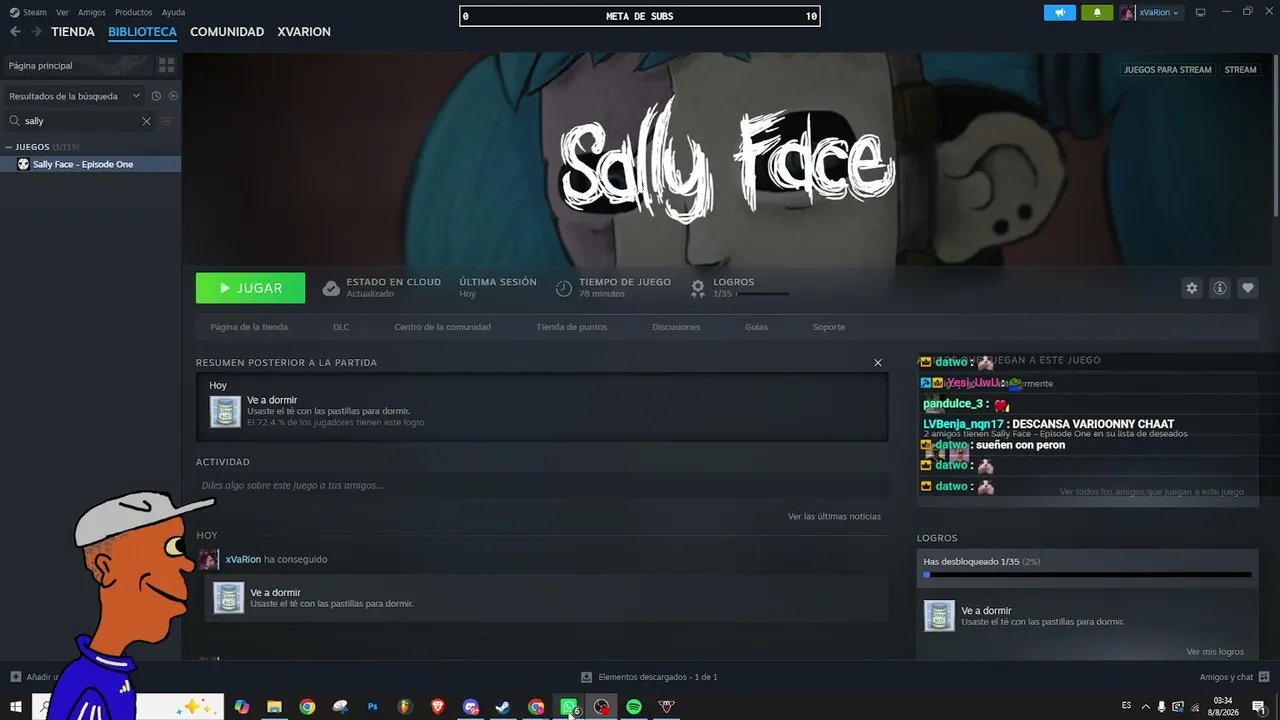Open Ver mis logros link
This screenshot has height=720, width=1280.
pos(1215,652)
